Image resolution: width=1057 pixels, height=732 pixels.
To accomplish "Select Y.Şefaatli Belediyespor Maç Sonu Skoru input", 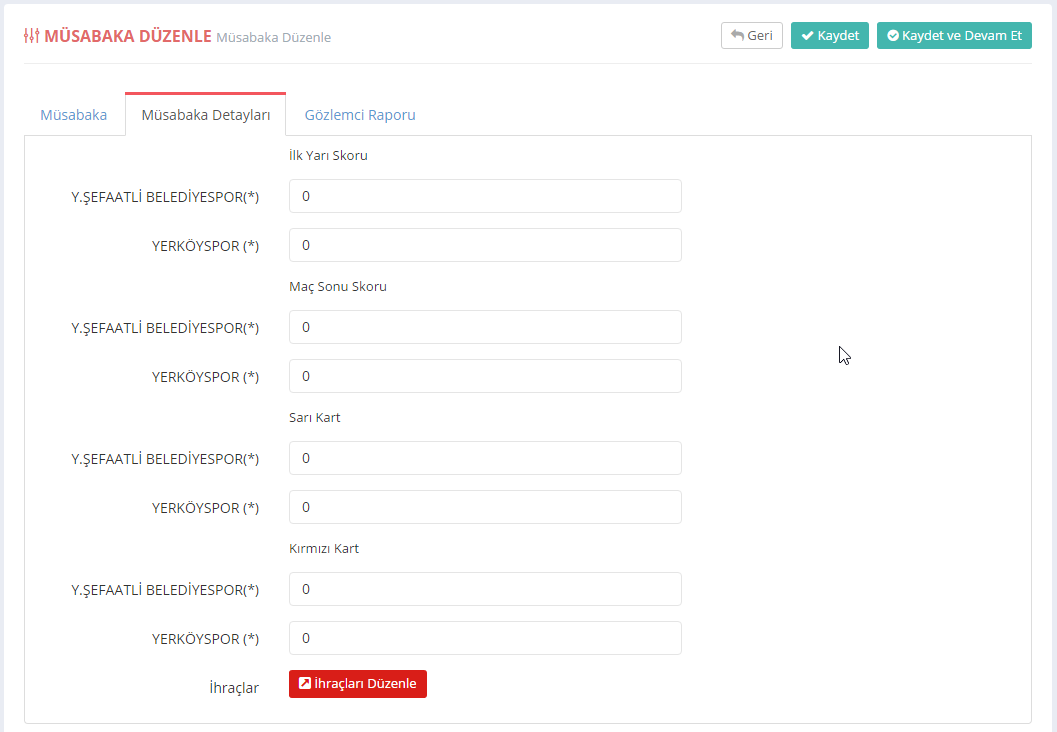I will click(x=485, y=327).
